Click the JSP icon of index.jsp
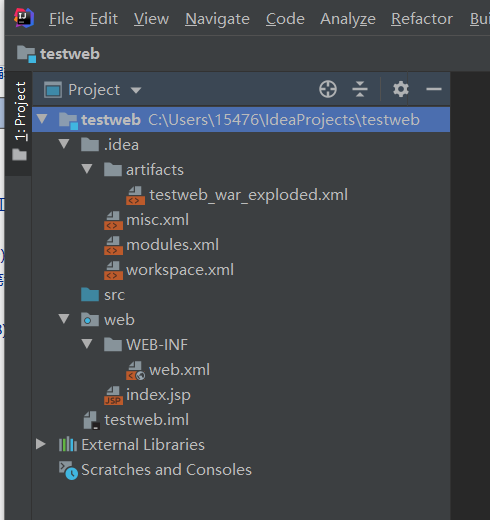 (x=113, y=395)
